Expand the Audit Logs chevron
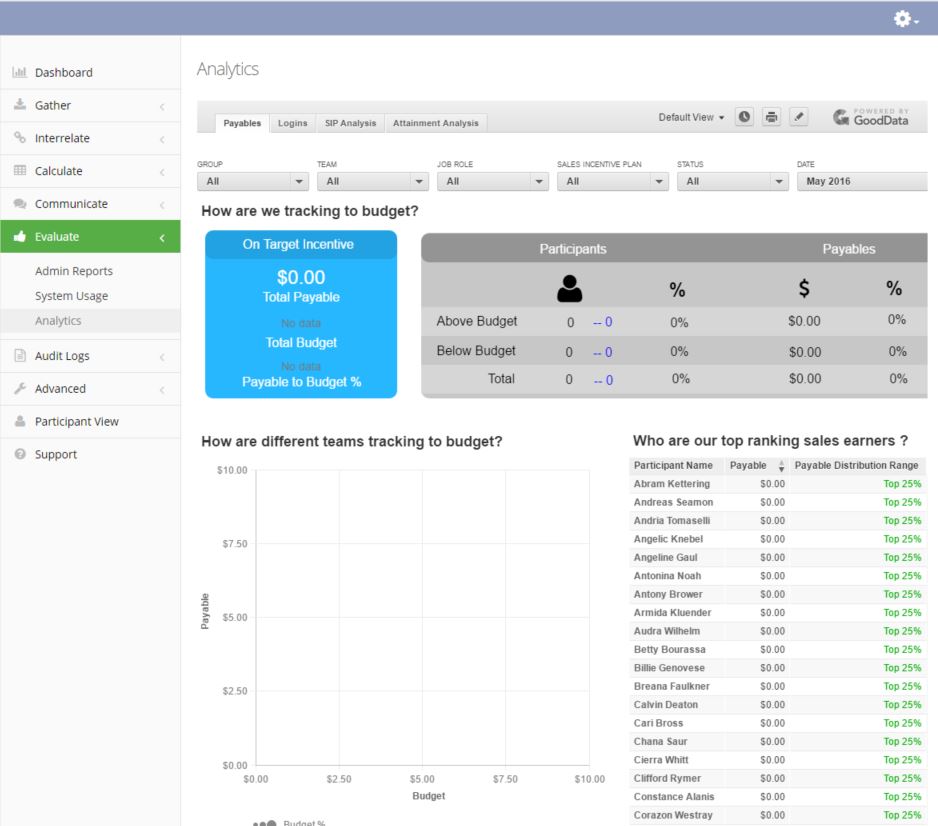 162,357
